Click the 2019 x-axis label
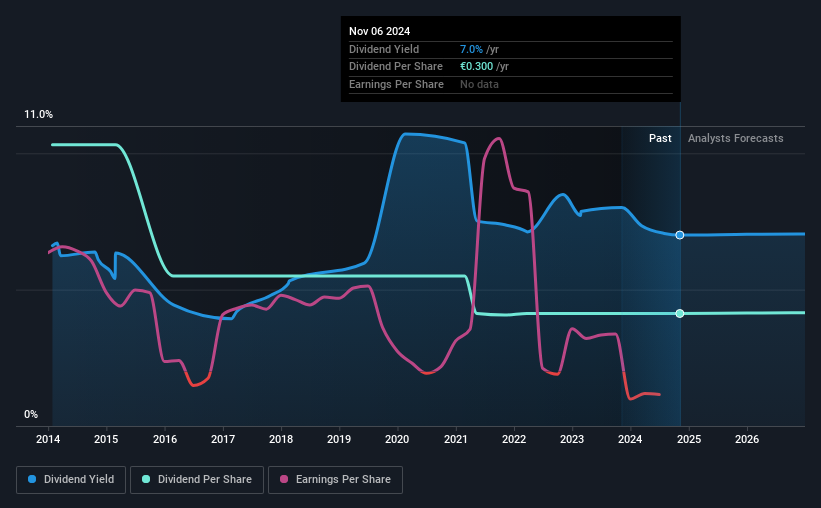The width and height of the screenshot is (821, 508). [x=339, y=439]
